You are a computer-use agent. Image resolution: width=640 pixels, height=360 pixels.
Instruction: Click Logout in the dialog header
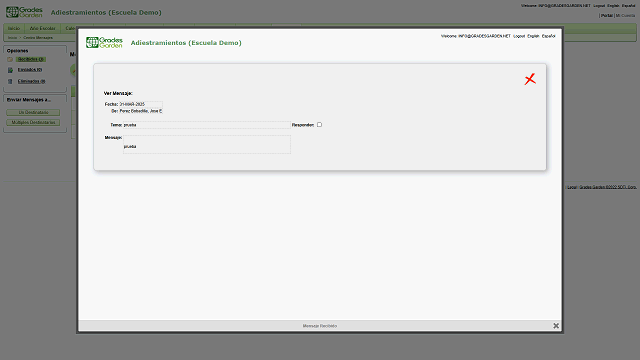pos(519,36)
